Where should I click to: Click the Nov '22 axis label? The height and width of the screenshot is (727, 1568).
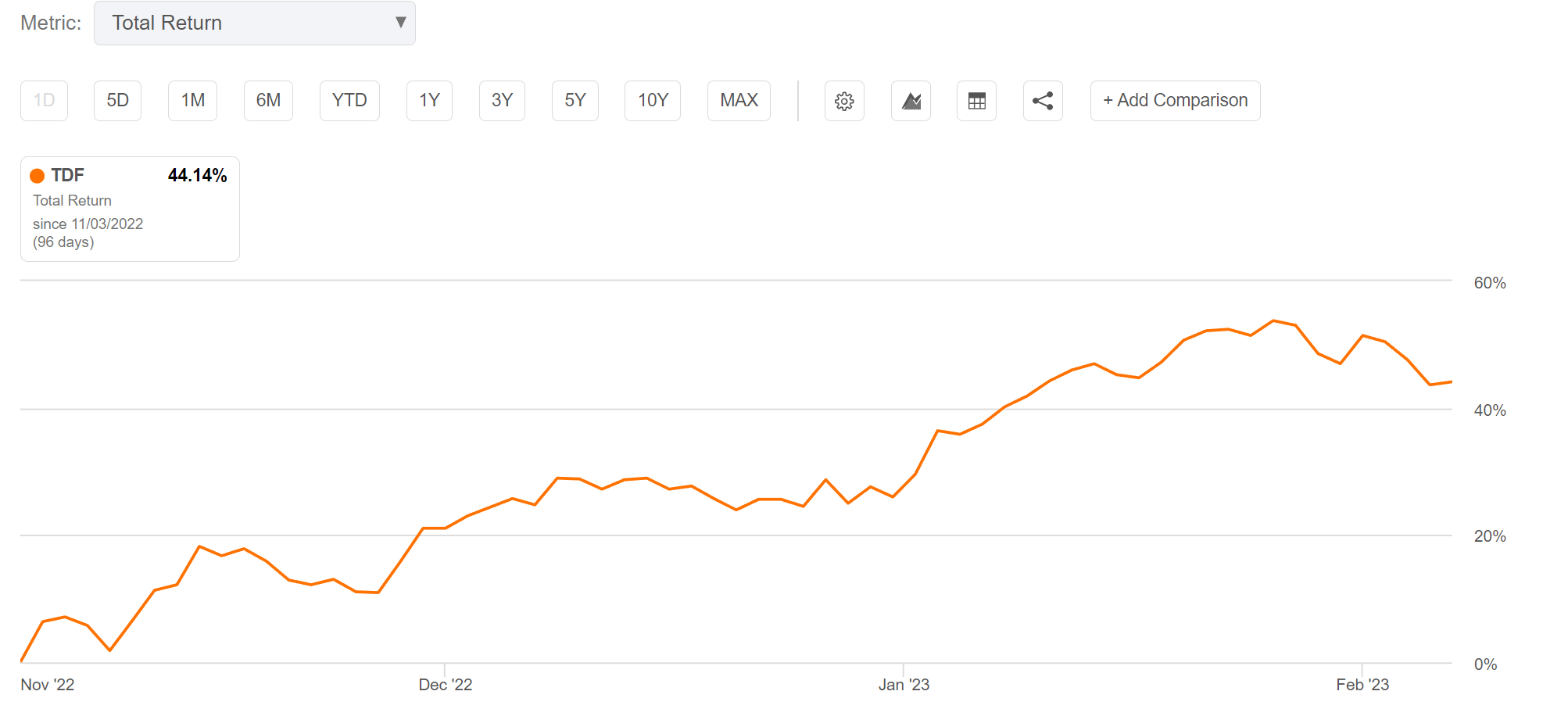tap(48, 685)
